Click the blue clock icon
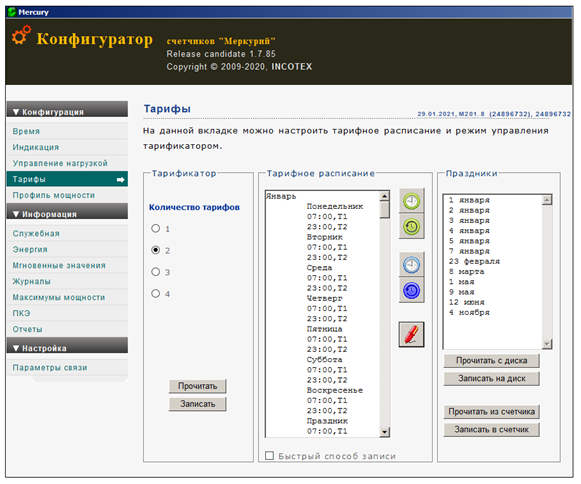This screenshot has width=581, height=484. [x=411, y=265]
